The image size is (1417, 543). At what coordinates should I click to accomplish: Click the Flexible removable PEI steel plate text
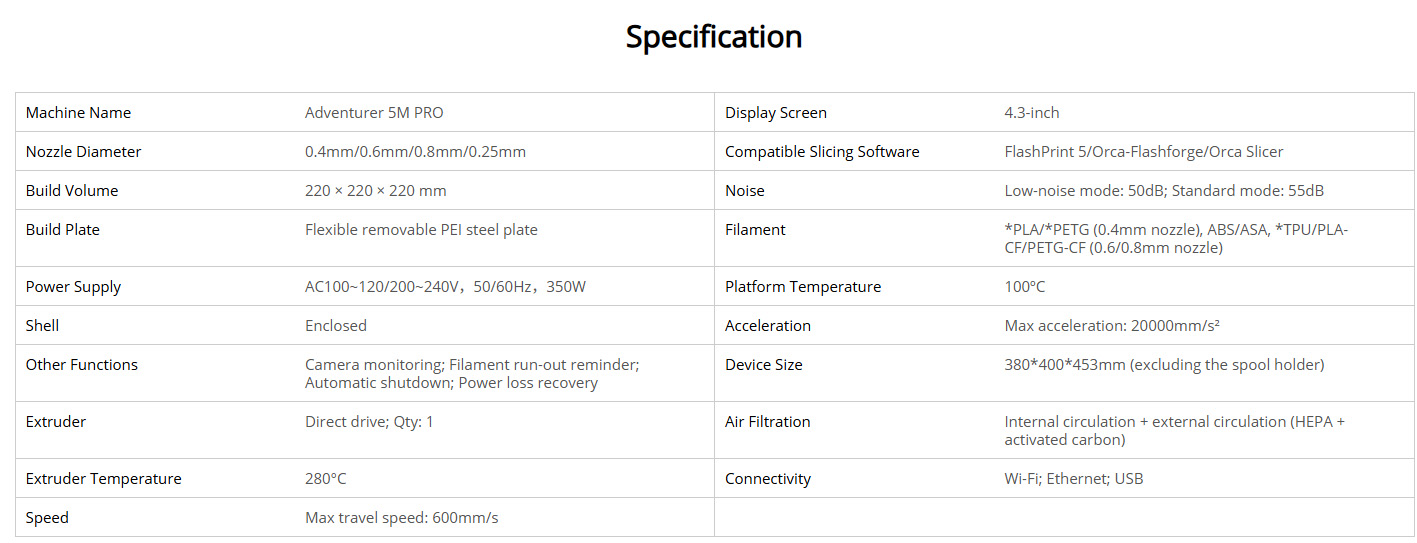click(421, 230)
